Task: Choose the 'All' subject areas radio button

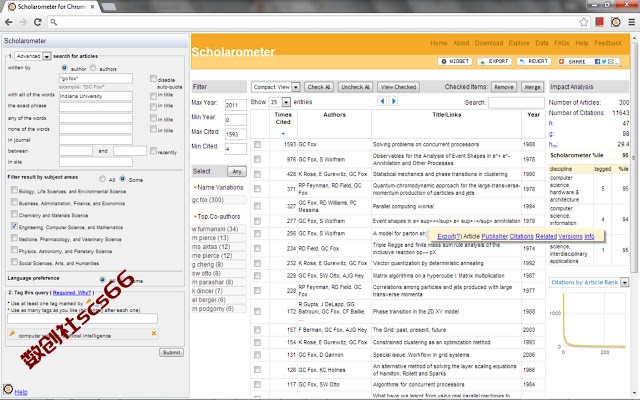Action: tap(102, 179)
